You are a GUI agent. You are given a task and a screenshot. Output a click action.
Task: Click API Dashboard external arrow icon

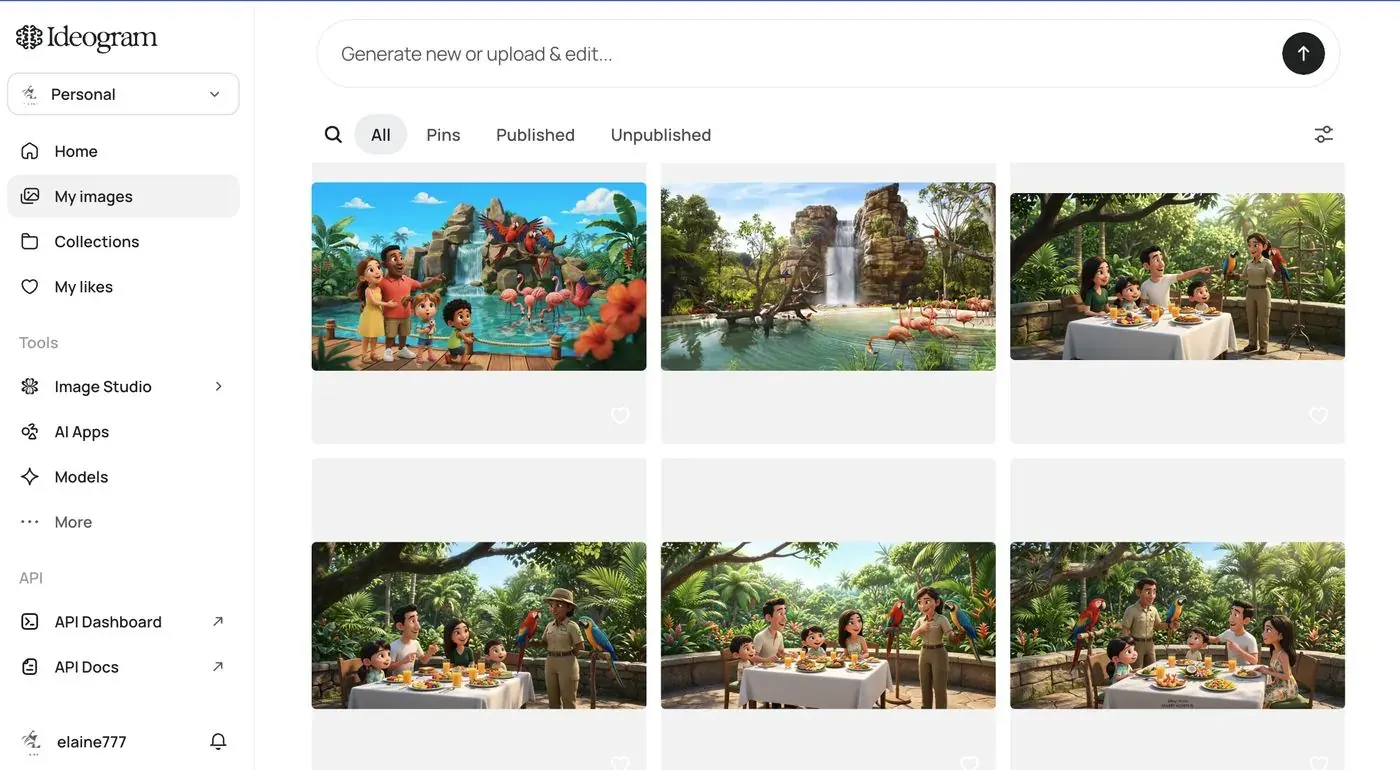point(218,621)
